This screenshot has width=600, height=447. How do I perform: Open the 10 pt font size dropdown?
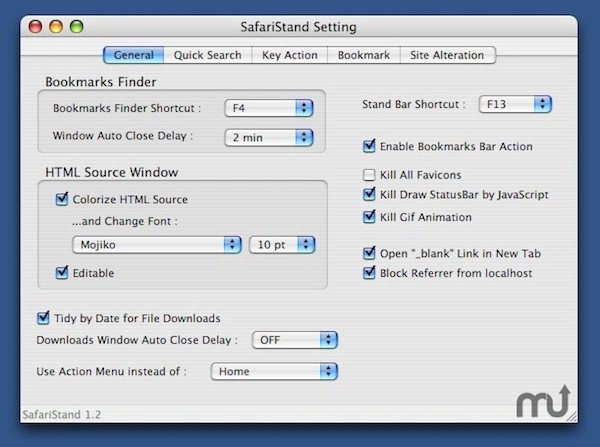pos(282,245)
